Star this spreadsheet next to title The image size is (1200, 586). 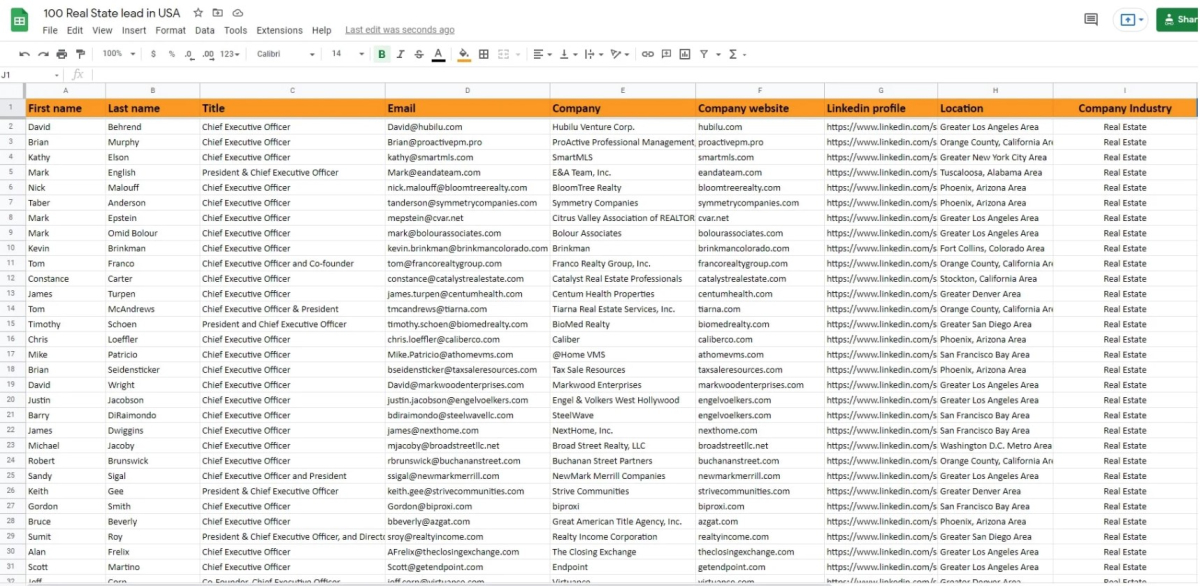click(x=198, y=13)
